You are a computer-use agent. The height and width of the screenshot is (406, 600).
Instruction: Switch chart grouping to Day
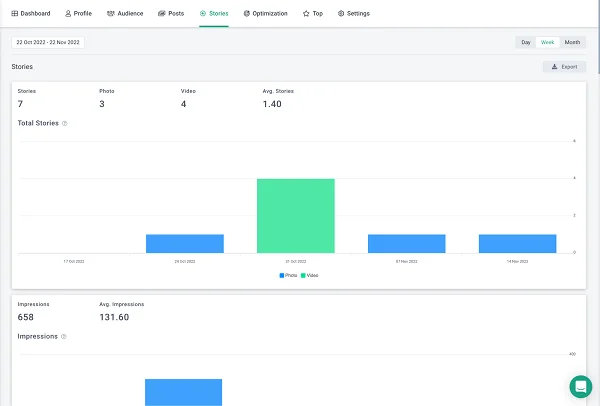[525, 43]
